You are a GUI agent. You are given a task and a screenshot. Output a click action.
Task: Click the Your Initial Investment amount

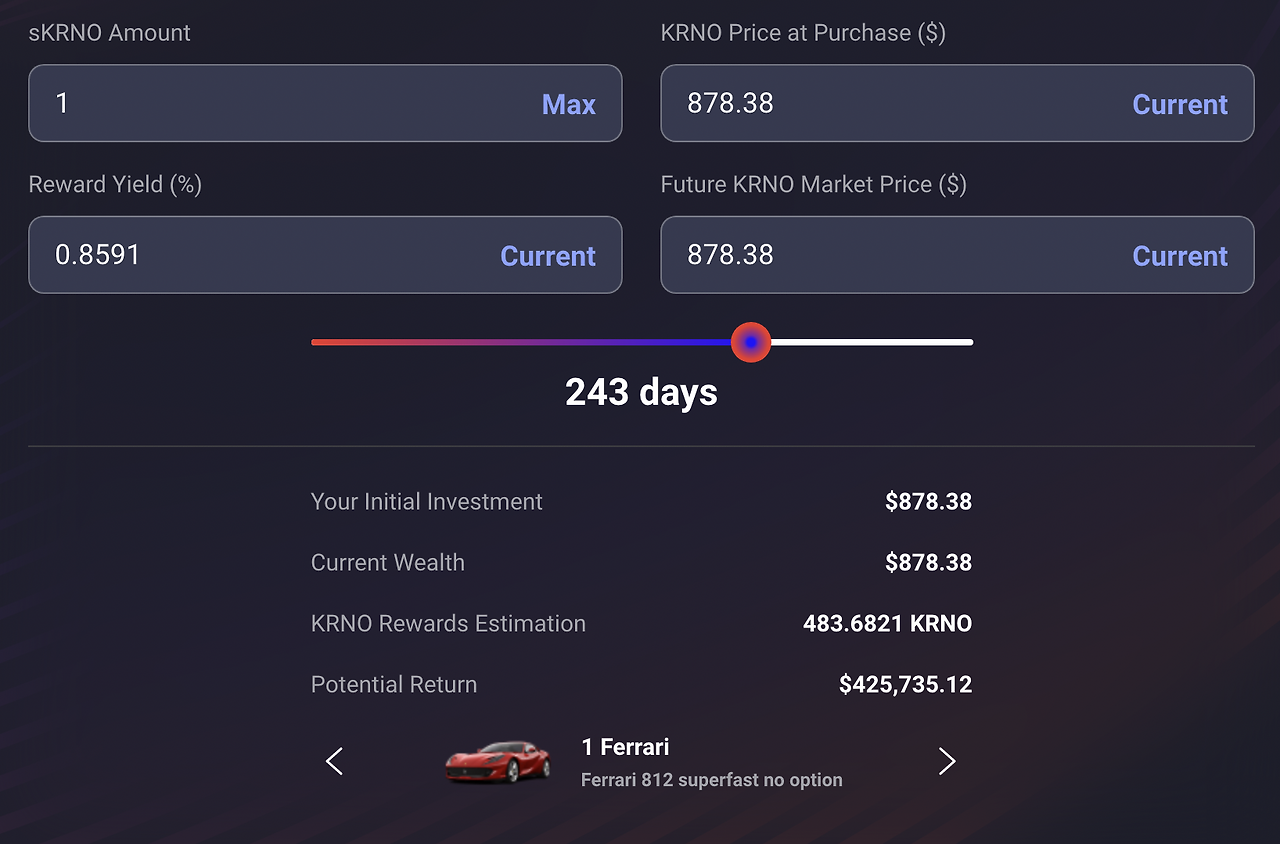click(x=928, y=502)
